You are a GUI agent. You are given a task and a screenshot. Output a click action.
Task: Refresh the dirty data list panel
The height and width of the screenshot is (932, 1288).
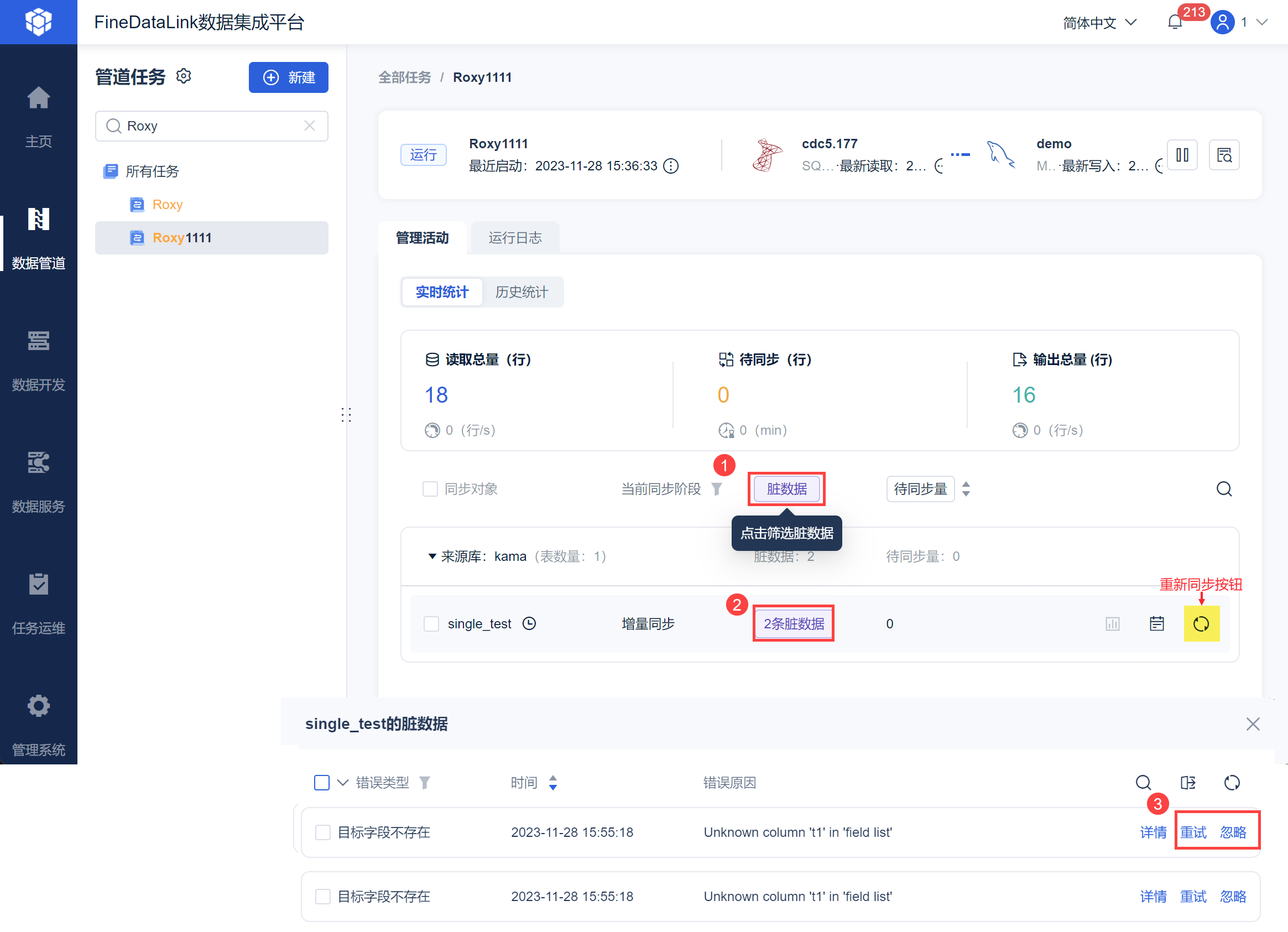(1231, 783)
